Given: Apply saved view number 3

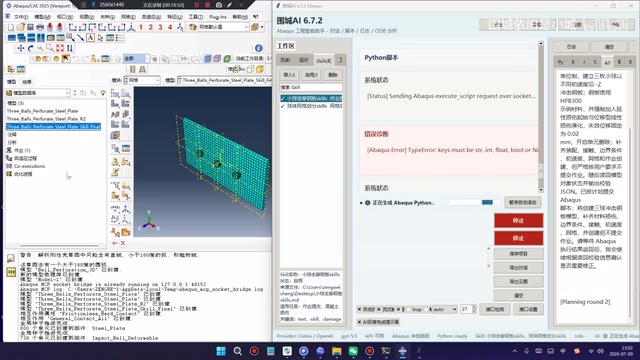Looking at the screenshot, I should pos(160,27).
